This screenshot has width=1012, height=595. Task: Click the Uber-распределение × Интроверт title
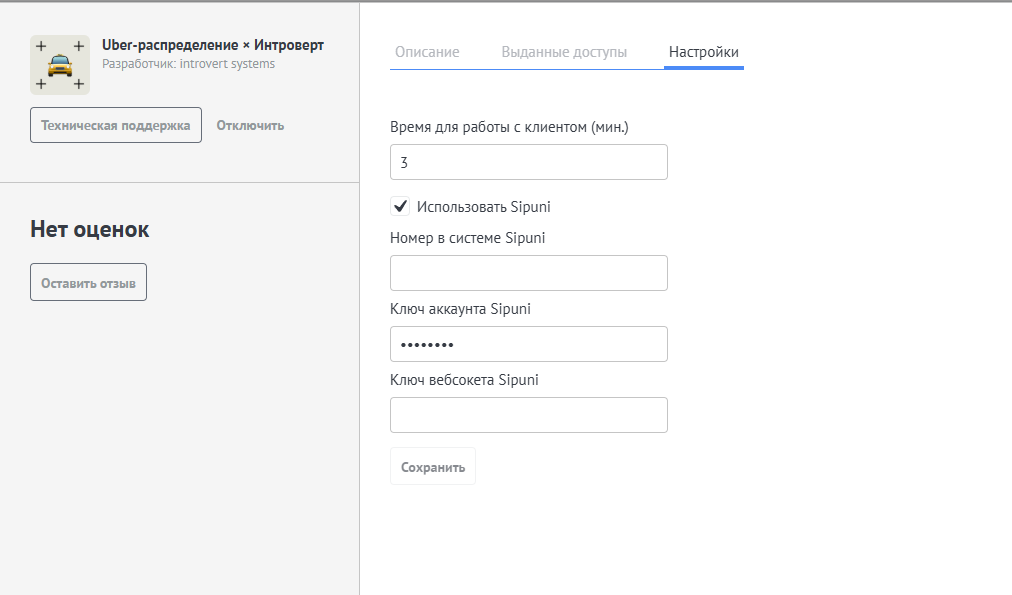tap(213, 45)
